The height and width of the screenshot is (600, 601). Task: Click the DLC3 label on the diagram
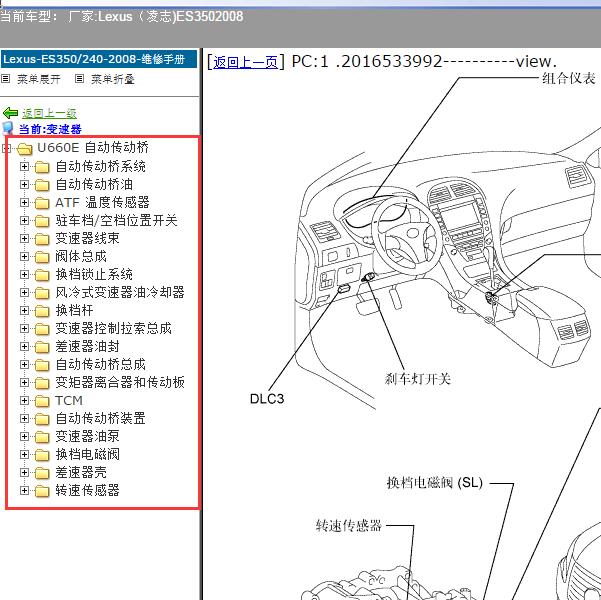[267, 398]
